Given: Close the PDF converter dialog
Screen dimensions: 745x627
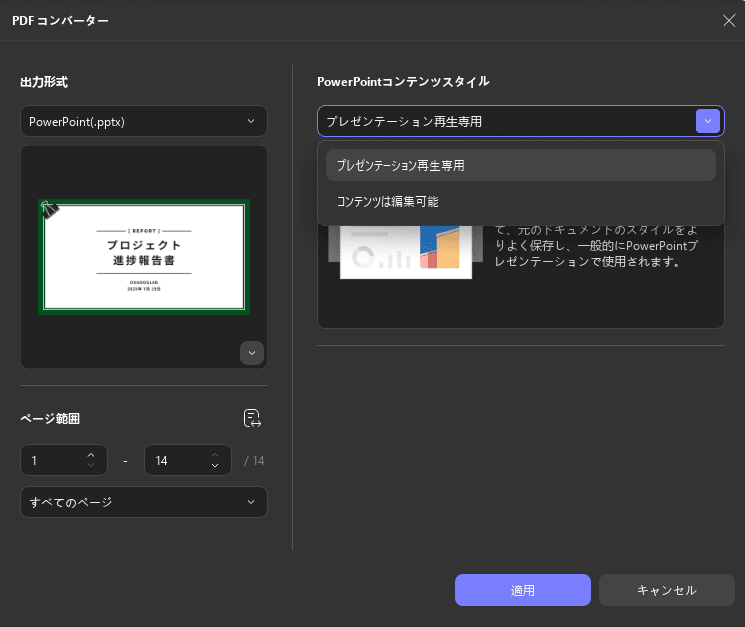Looking at the screenshot, I should click(x=728, y=20).
